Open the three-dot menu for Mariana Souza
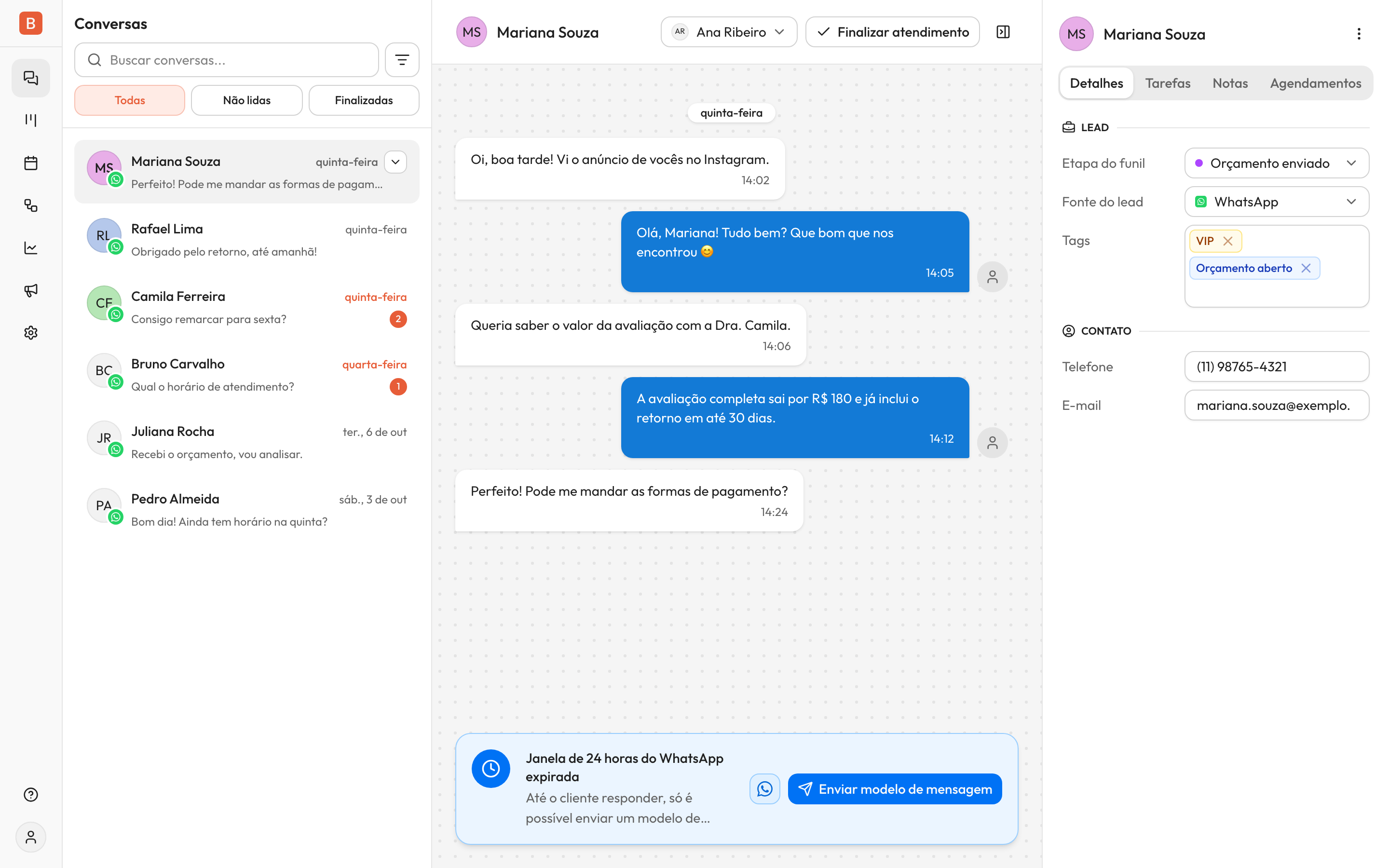This screenshot has height=868, width=1389. click(x=1358, y=34)
